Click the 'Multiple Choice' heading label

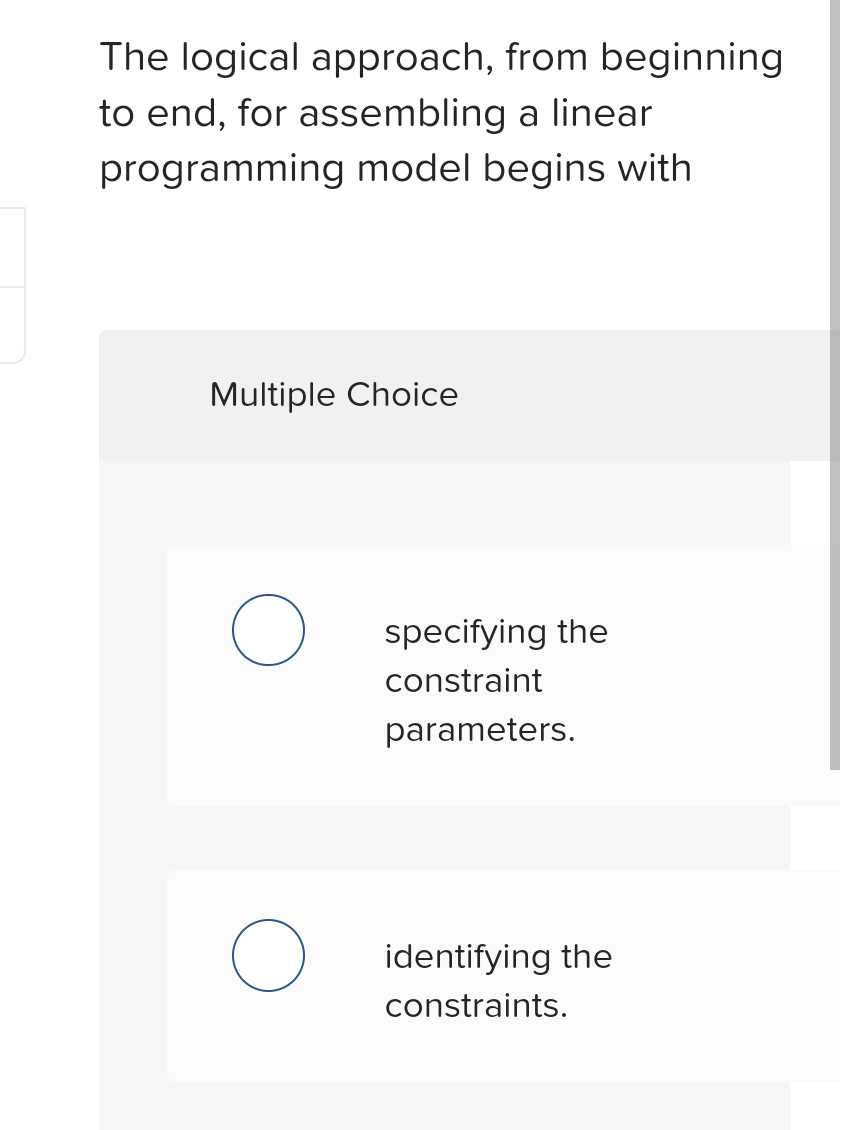point(334,395)
